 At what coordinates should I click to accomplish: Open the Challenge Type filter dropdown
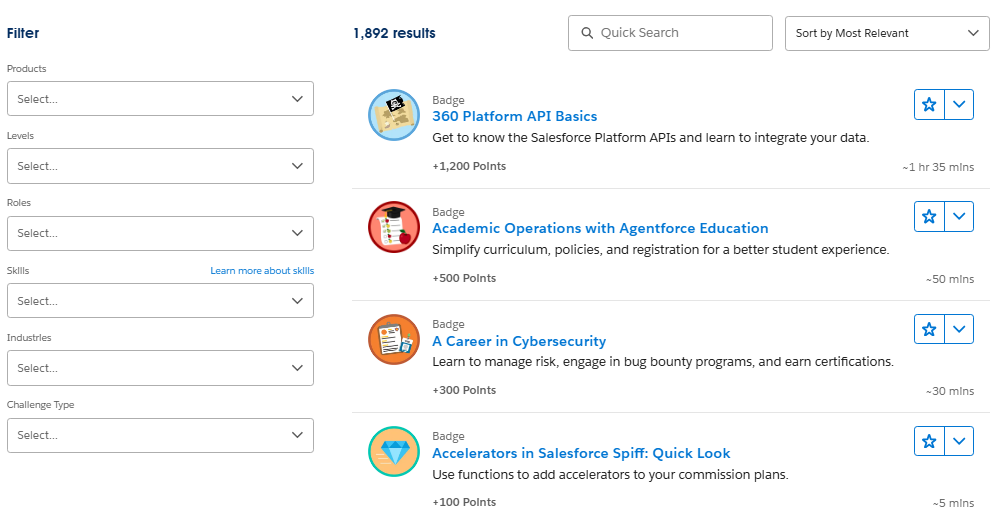(x=160, y=435)
